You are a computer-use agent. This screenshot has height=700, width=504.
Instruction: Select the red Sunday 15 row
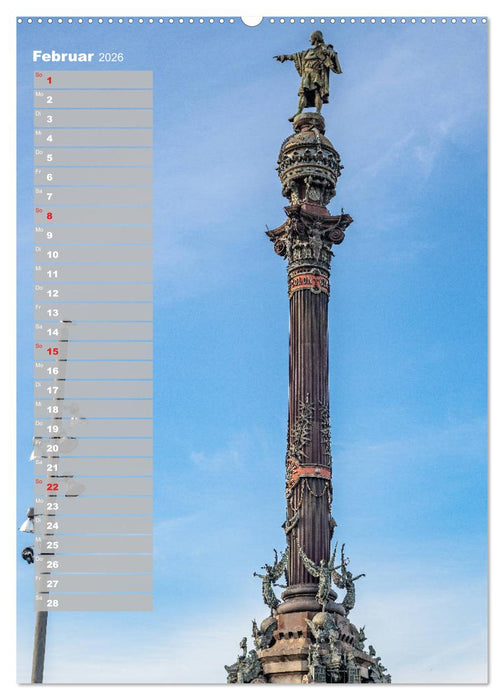click(93, 351)
